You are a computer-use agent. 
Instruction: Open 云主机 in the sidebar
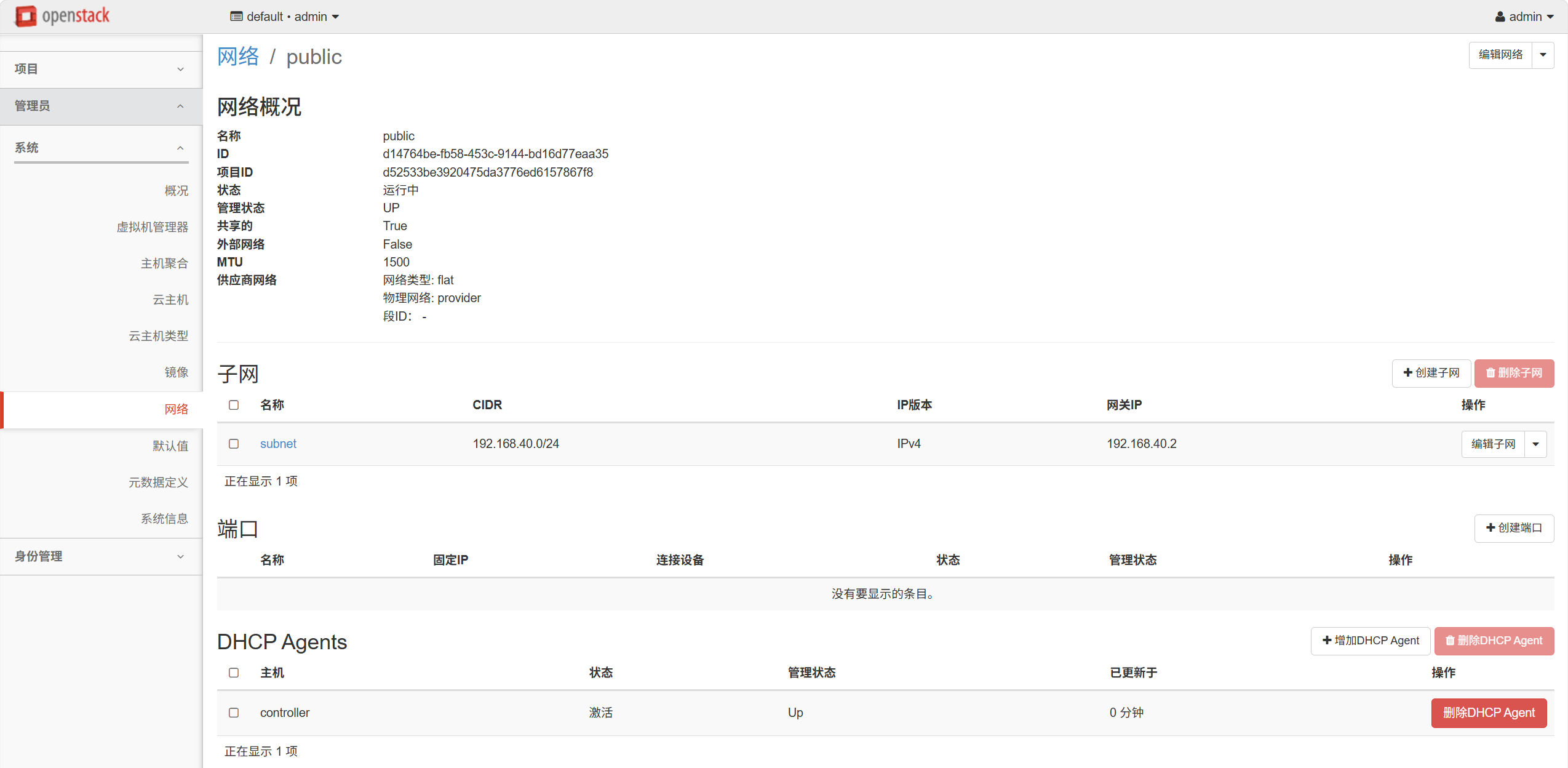tap(170, 300)
